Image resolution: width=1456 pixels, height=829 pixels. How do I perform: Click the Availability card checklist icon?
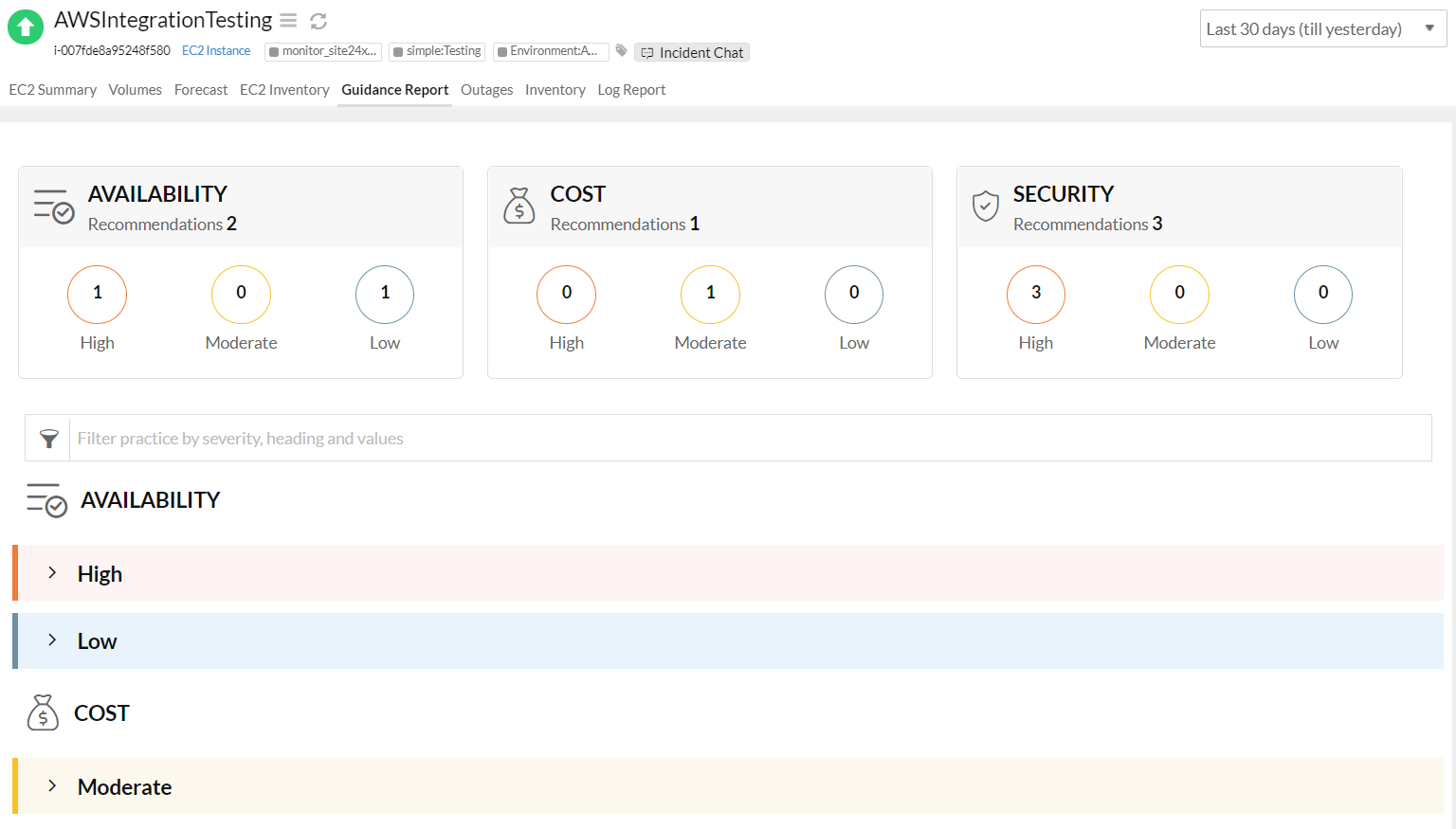[54, 207]
